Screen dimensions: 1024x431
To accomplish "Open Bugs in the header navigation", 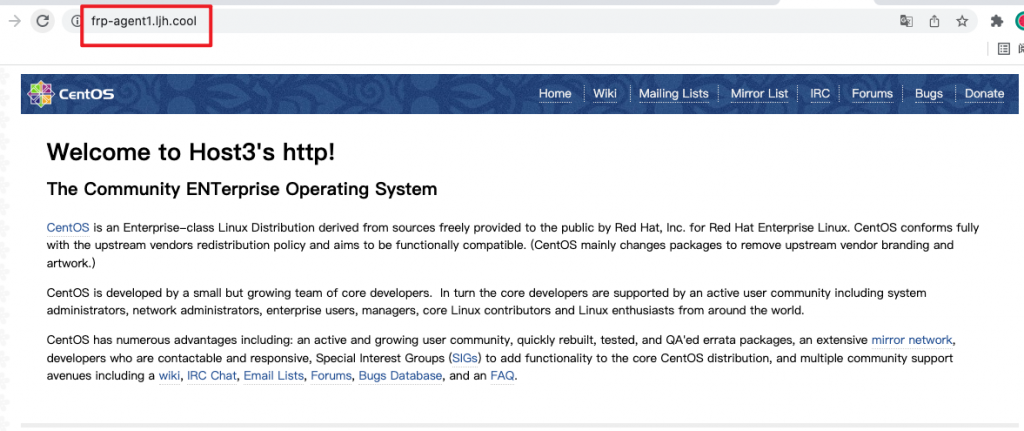I will tap(929, 93).
